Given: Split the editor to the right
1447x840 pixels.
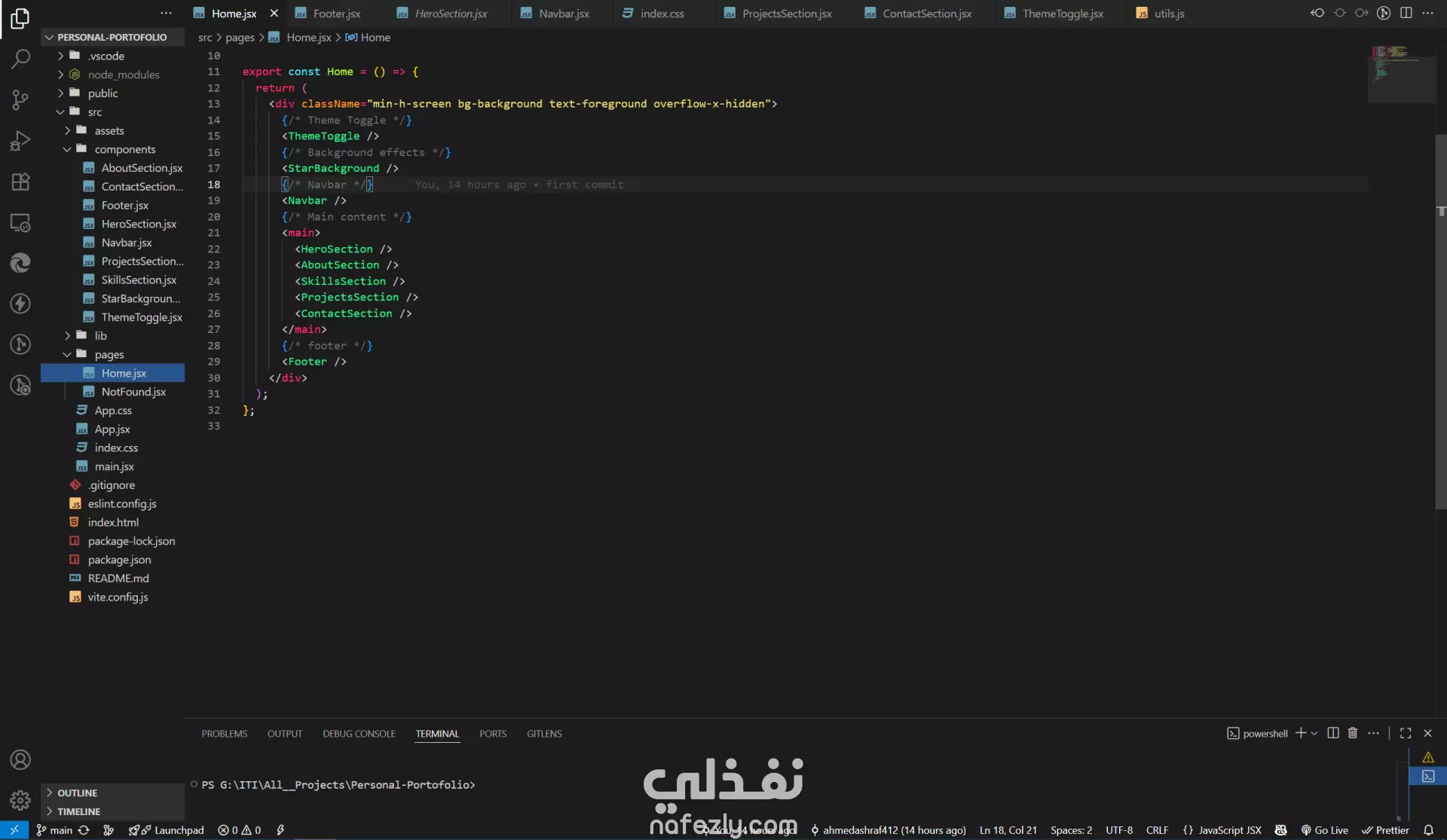Looking at the screenshot, I should point(1406,13).
